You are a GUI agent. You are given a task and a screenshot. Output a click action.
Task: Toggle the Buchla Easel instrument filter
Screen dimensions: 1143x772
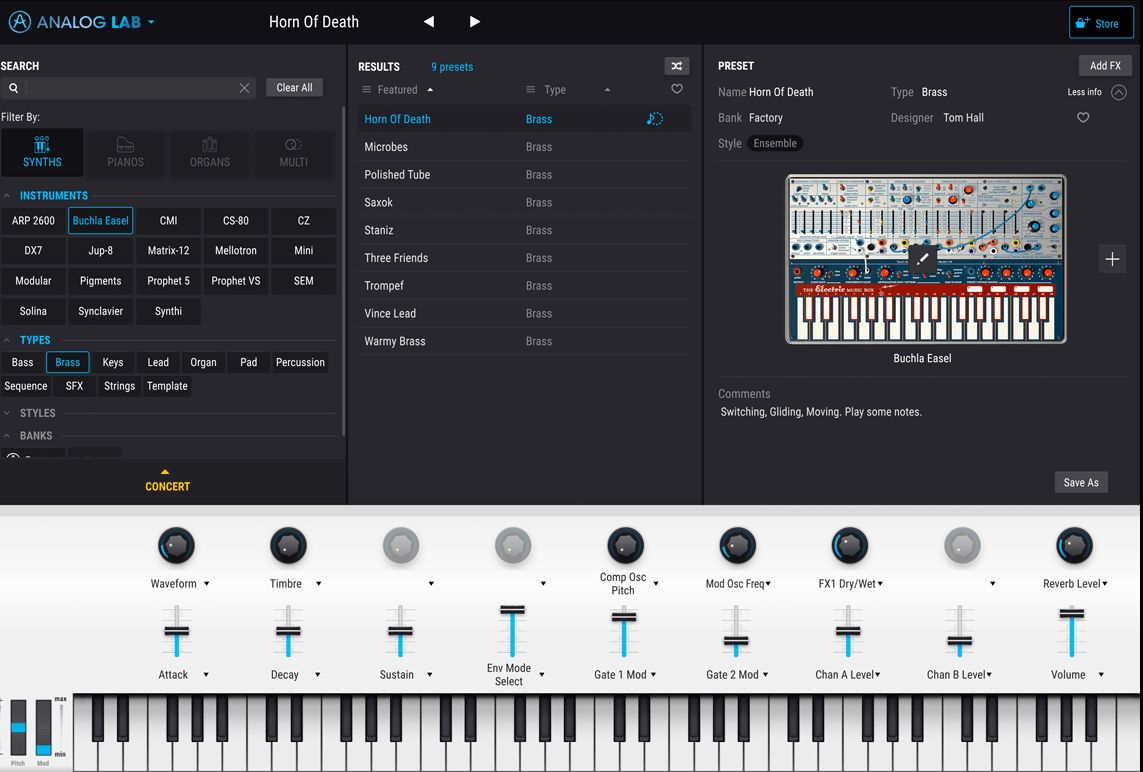click(x=100, y=220)
